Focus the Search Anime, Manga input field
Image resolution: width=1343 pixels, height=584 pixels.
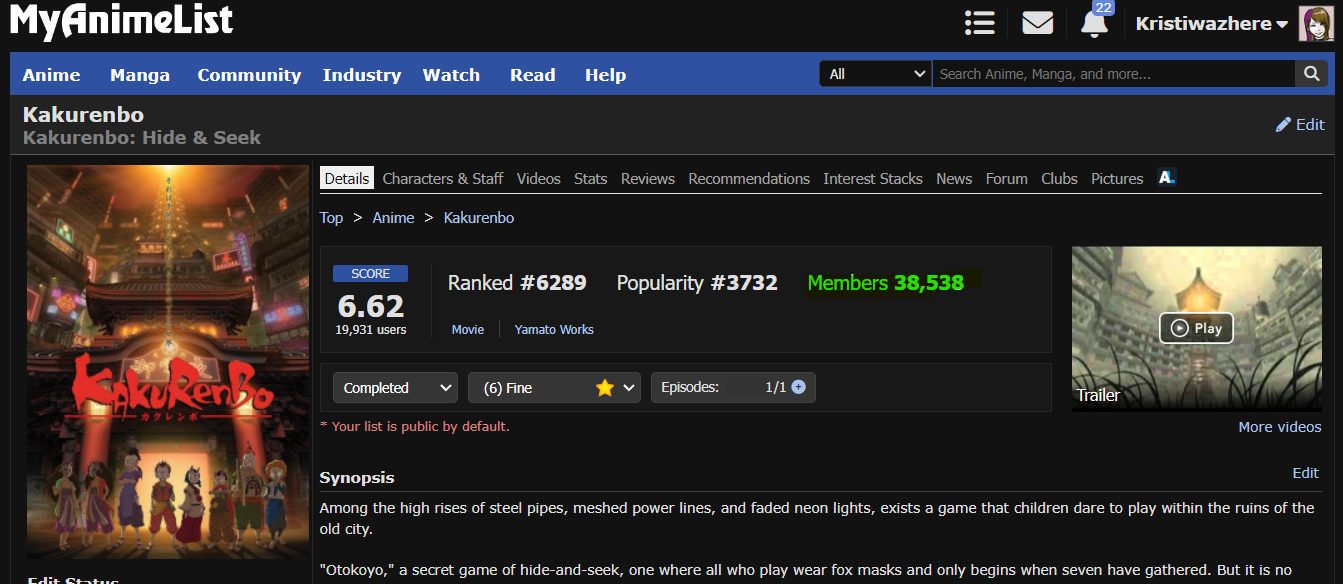(x=1114, y=74)
